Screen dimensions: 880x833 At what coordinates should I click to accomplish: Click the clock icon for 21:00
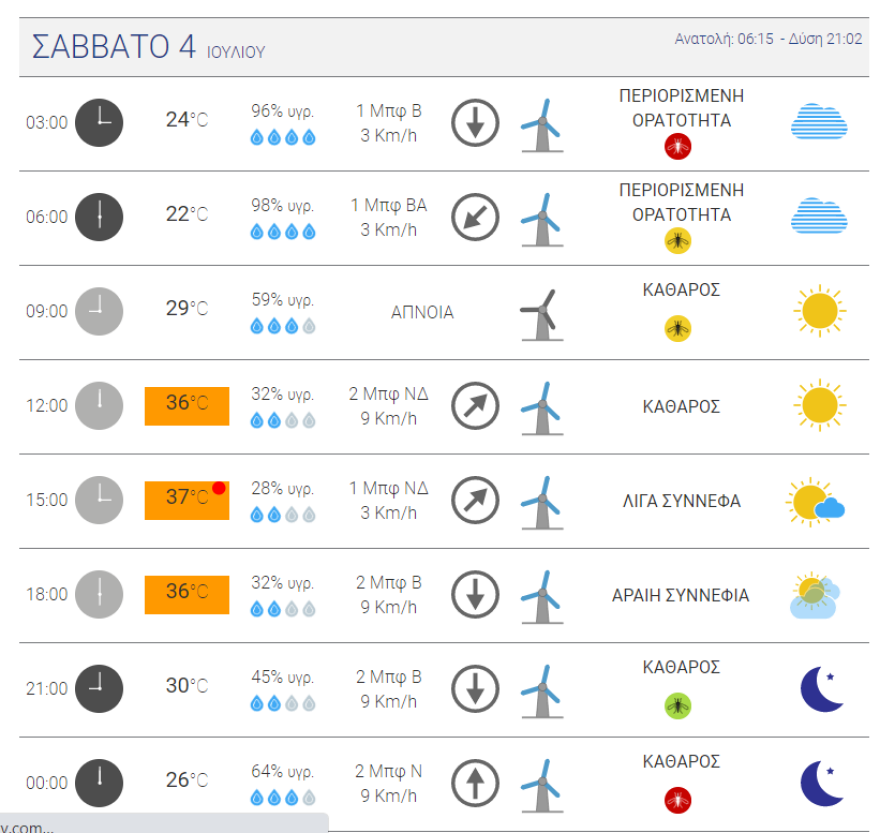pos(99,689)
